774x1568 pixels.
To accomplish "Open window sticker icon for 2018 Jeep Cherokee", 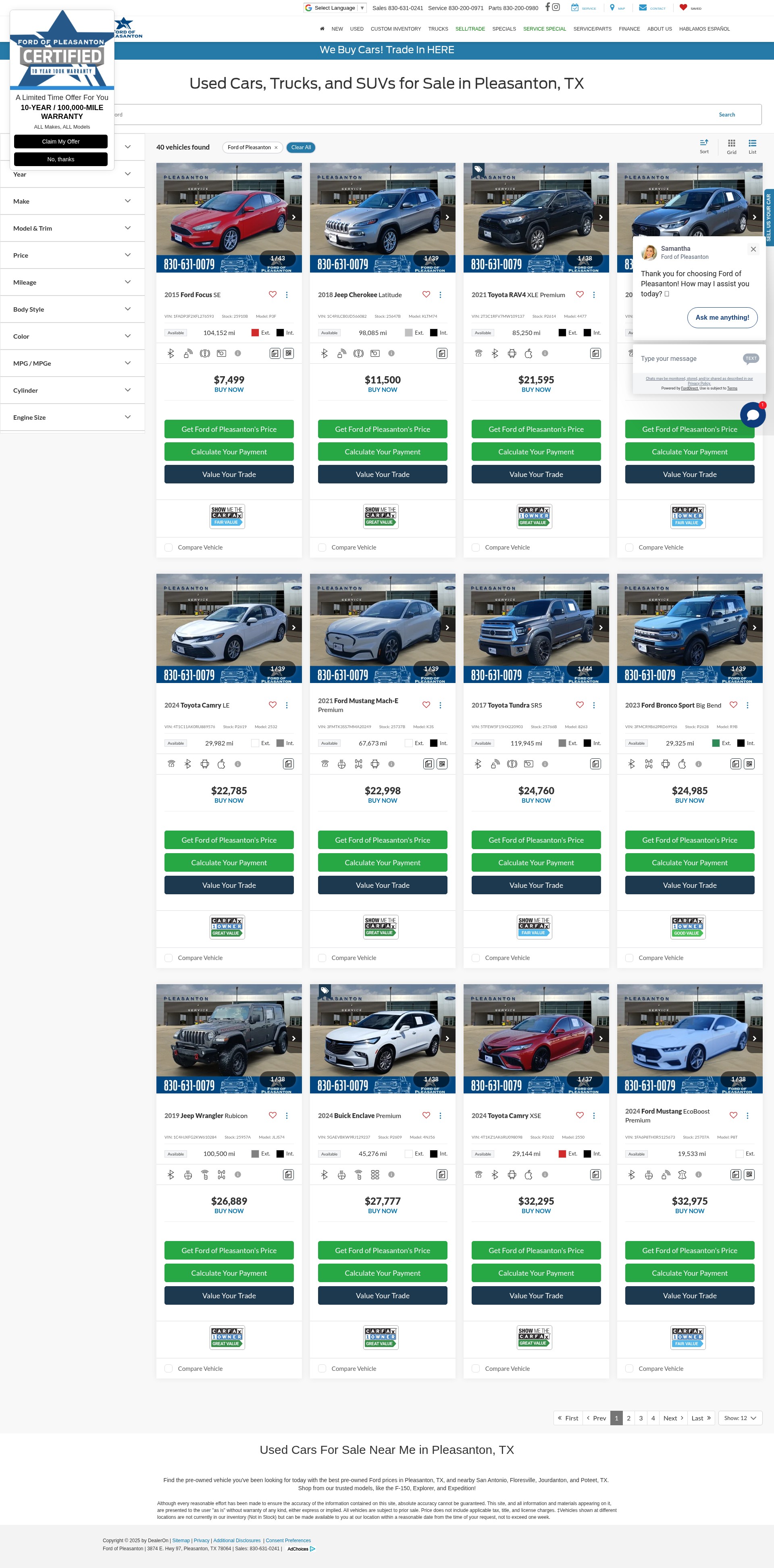I will coord(442,353).
